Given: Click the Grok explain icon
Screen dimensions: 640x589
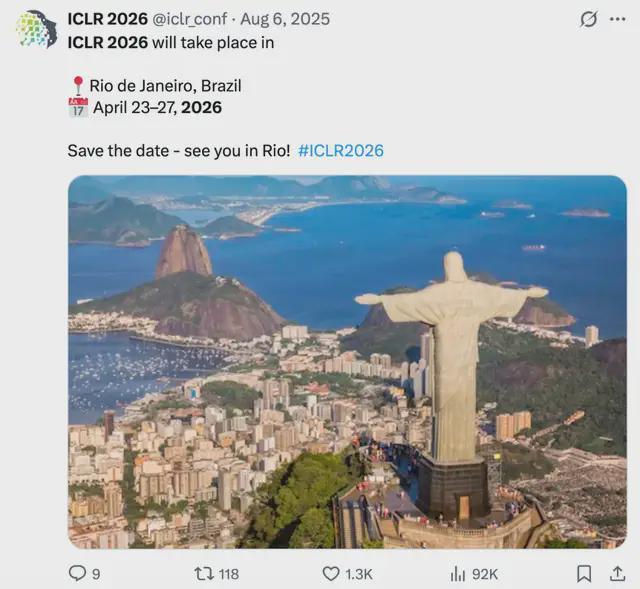Looking at the screenshot, I should (589, 19).
